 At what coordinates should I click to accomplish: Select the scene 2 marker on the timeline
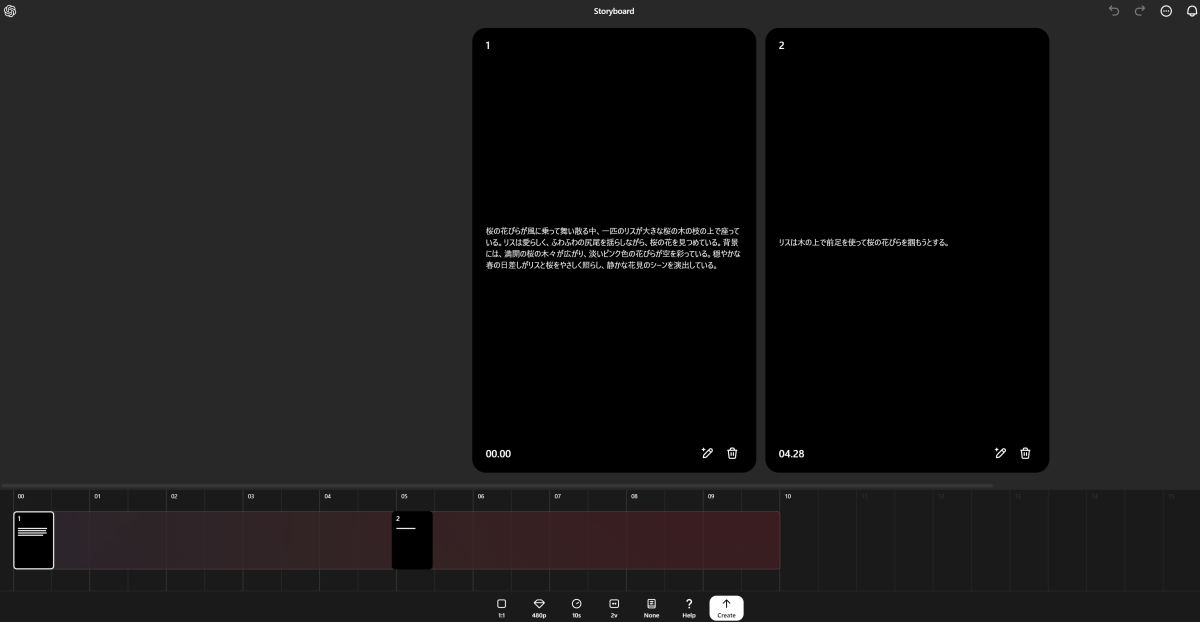[411, 540]
